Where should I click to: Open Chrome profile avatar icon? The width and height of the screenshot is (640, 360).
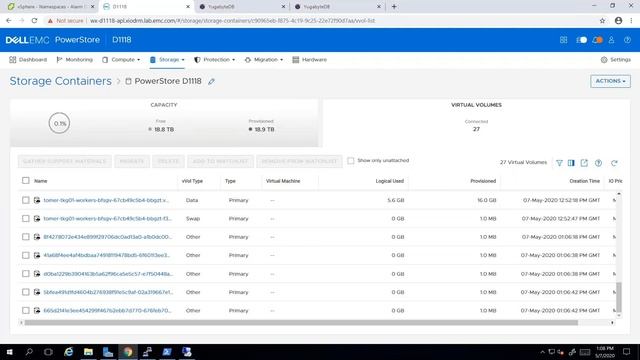pyautogui.click(x=618, y=20)
